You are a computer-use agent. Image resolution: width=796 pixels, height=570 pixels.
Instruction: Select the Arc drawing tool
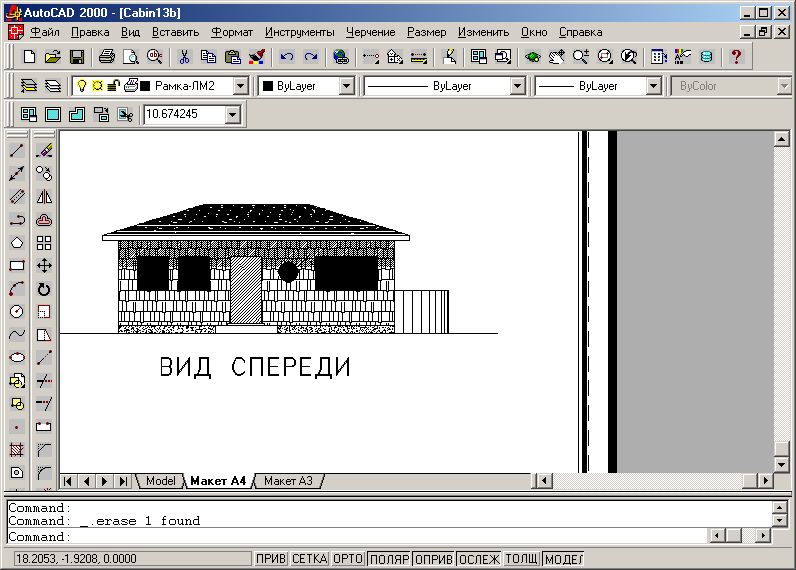click(17, 289)
